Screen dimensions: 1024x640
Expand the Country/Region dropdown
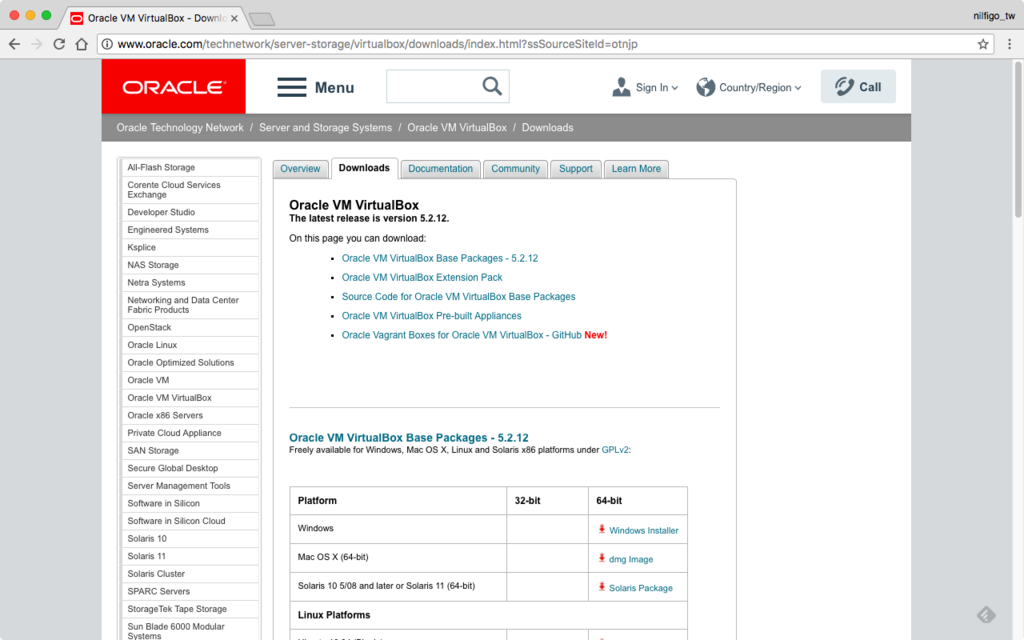pos(760,88)
